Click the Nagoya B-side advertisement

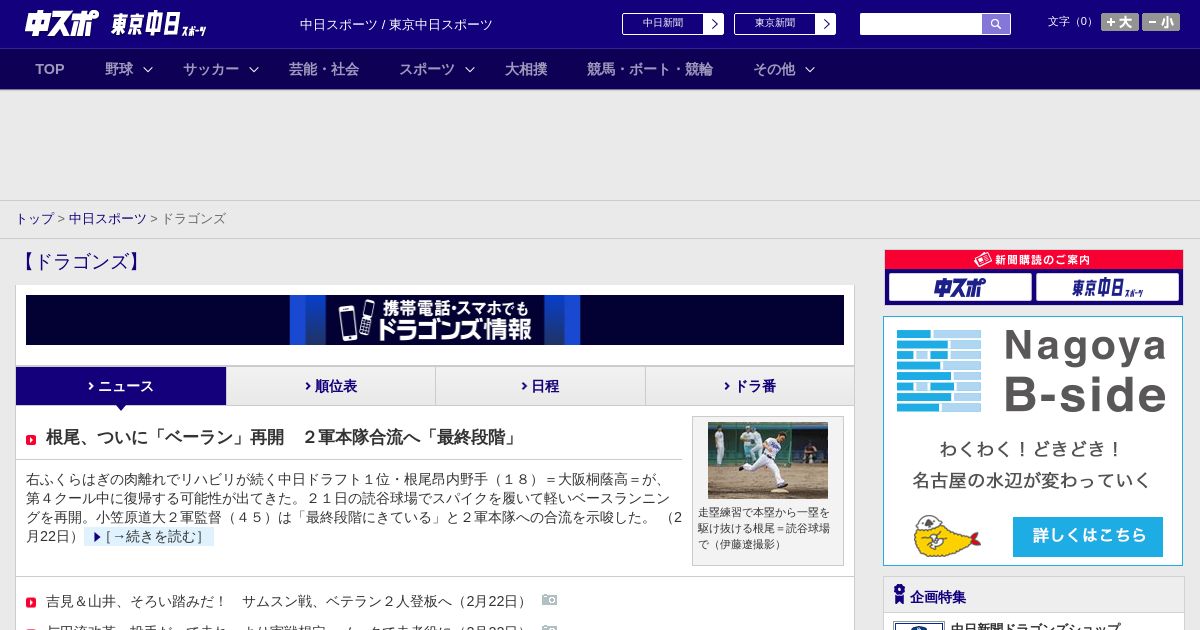click(x=1033, y=441)
